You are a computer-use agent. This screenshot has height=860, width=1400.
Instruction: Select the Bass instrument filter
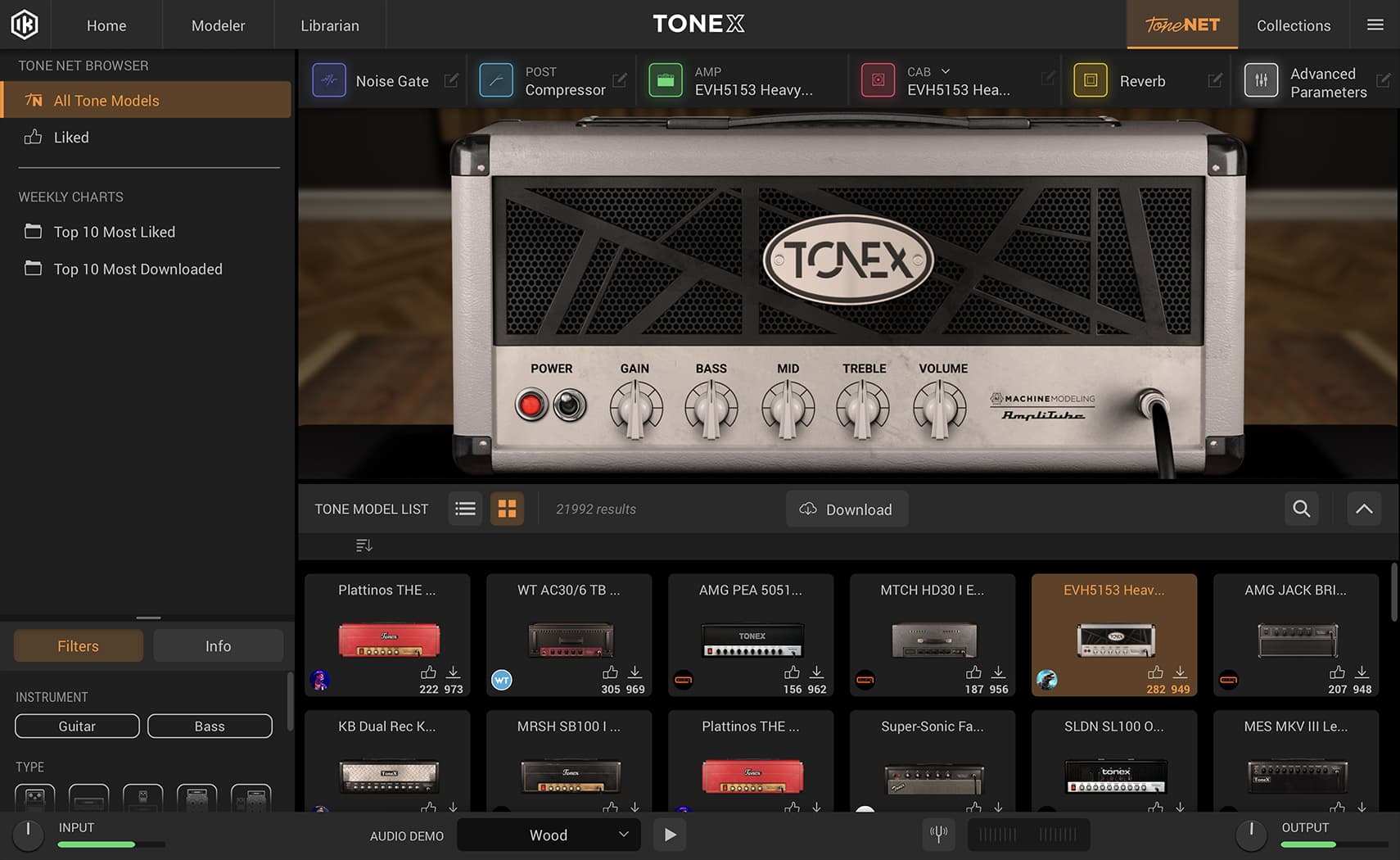pyautogui.click(x=210, y=726)
